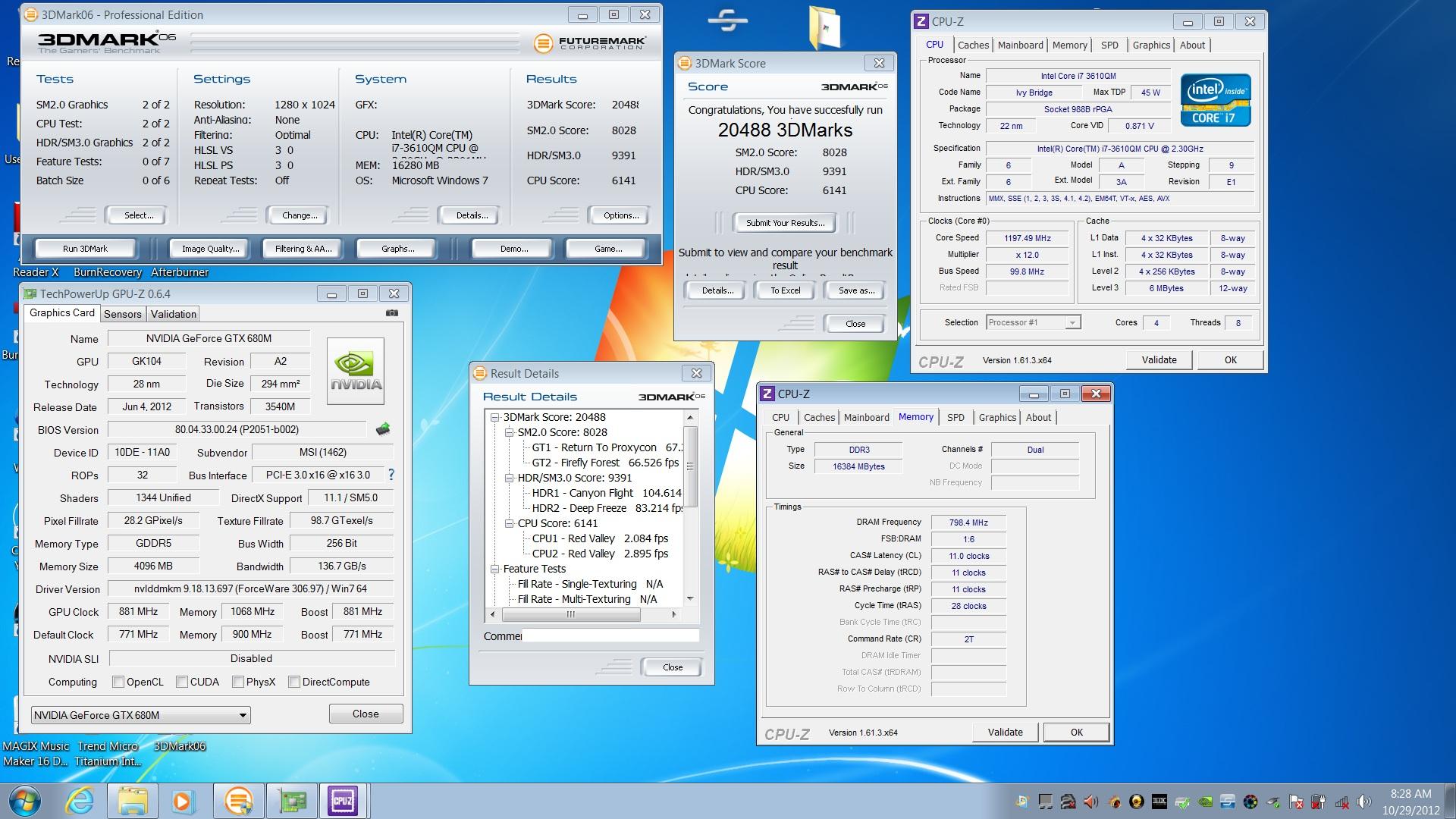1456x819 pixels.
Task: Click the THX tray icon
Action: [x=1159, y=802]
